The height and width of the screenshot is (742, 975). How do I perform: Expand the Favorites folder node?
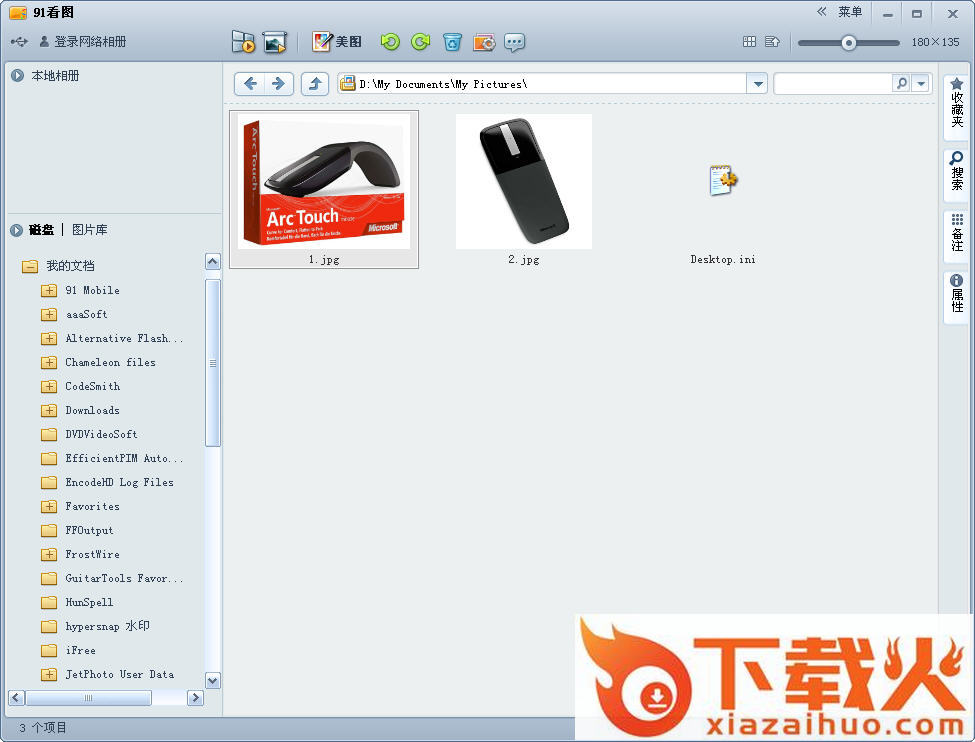pyautogui.click(x=49, y=507)
